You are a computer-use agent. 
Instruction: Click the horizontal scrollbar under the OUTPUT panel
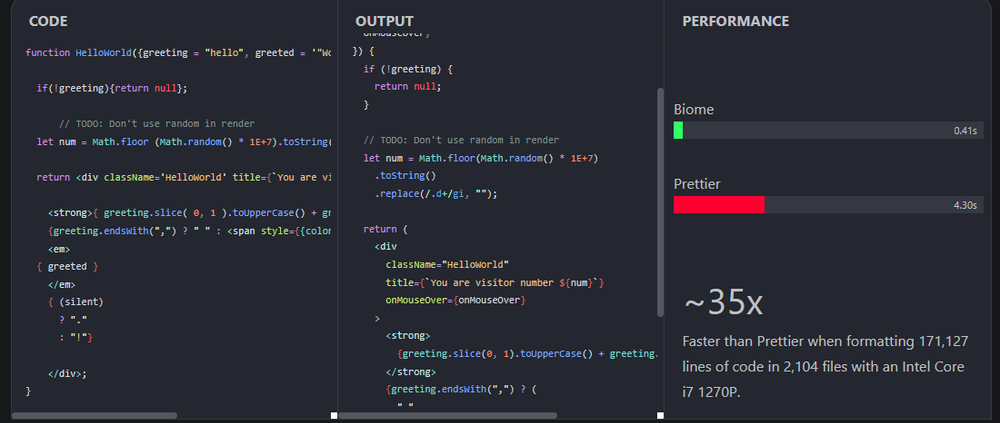click(x=448, y=415)
